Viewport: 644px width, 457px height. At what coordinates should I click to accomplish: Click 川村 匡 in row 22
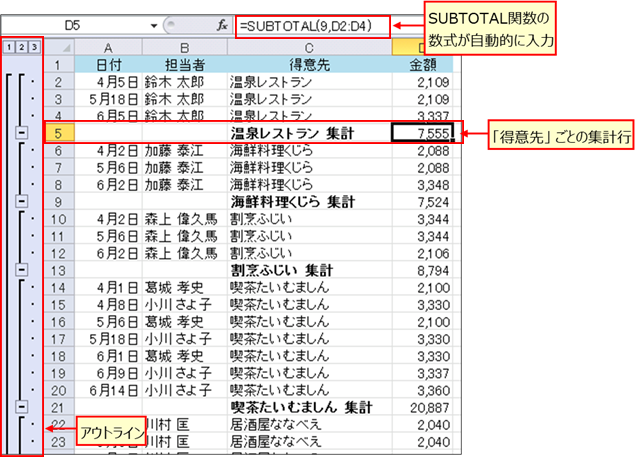tap(187, 424)
